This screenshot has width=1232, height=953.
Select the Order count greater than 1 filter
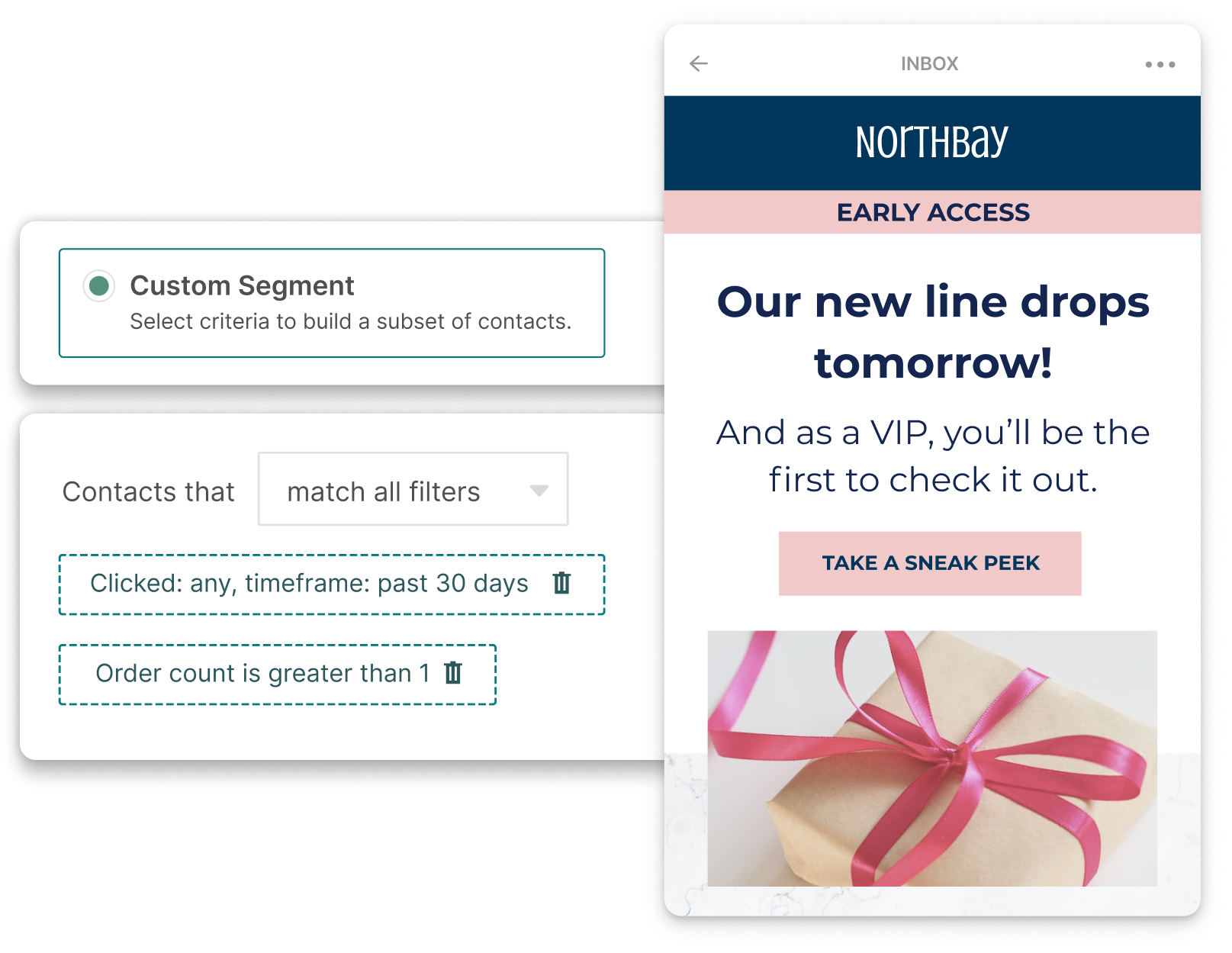click(x=278, y=675)
